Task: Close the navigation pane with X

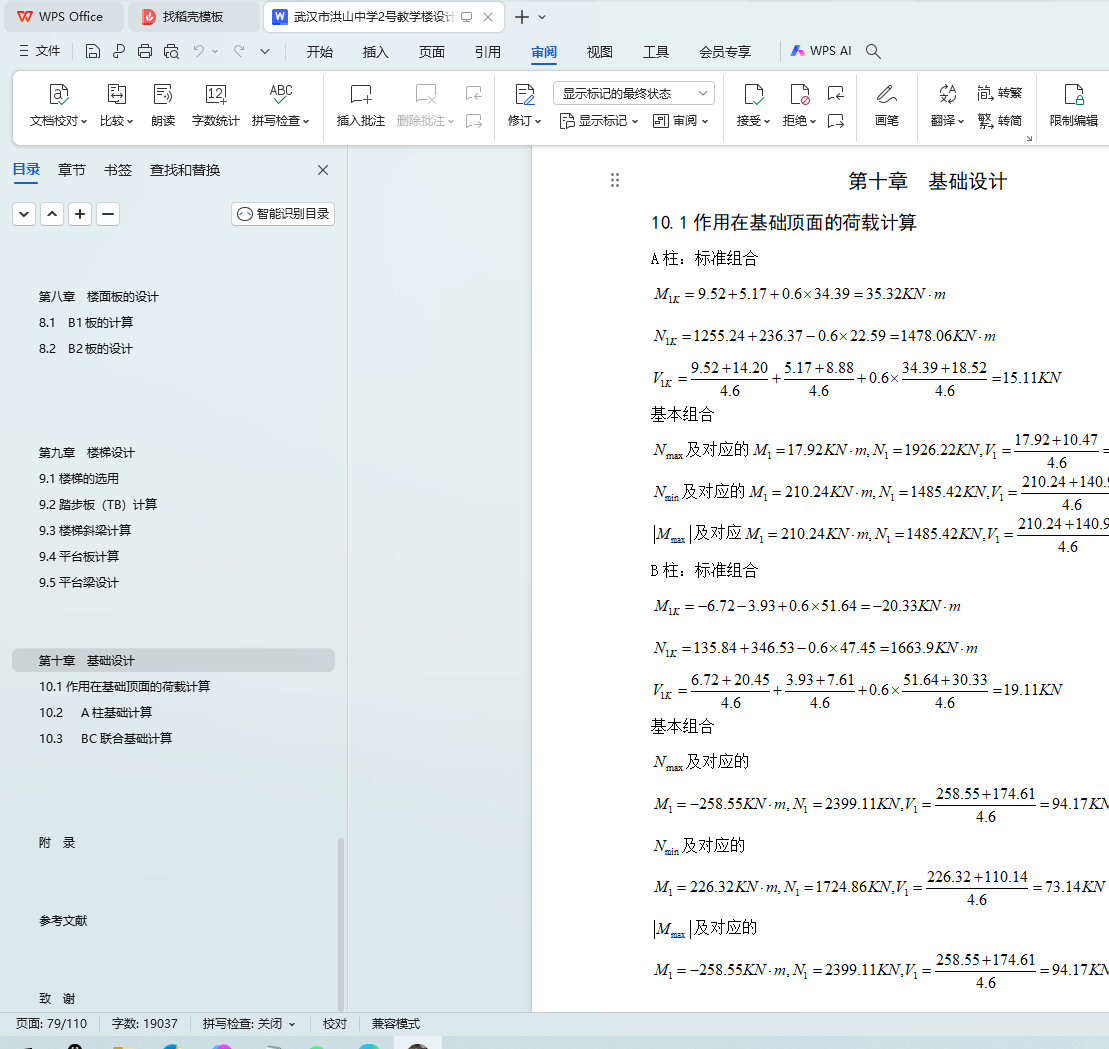Action: point(323,170)
